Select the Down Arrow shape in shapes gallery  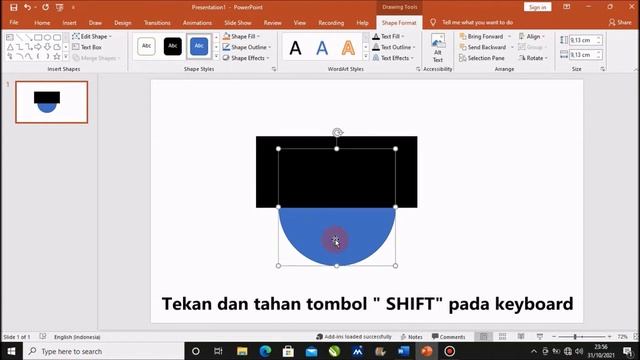[x=47, y=47]
